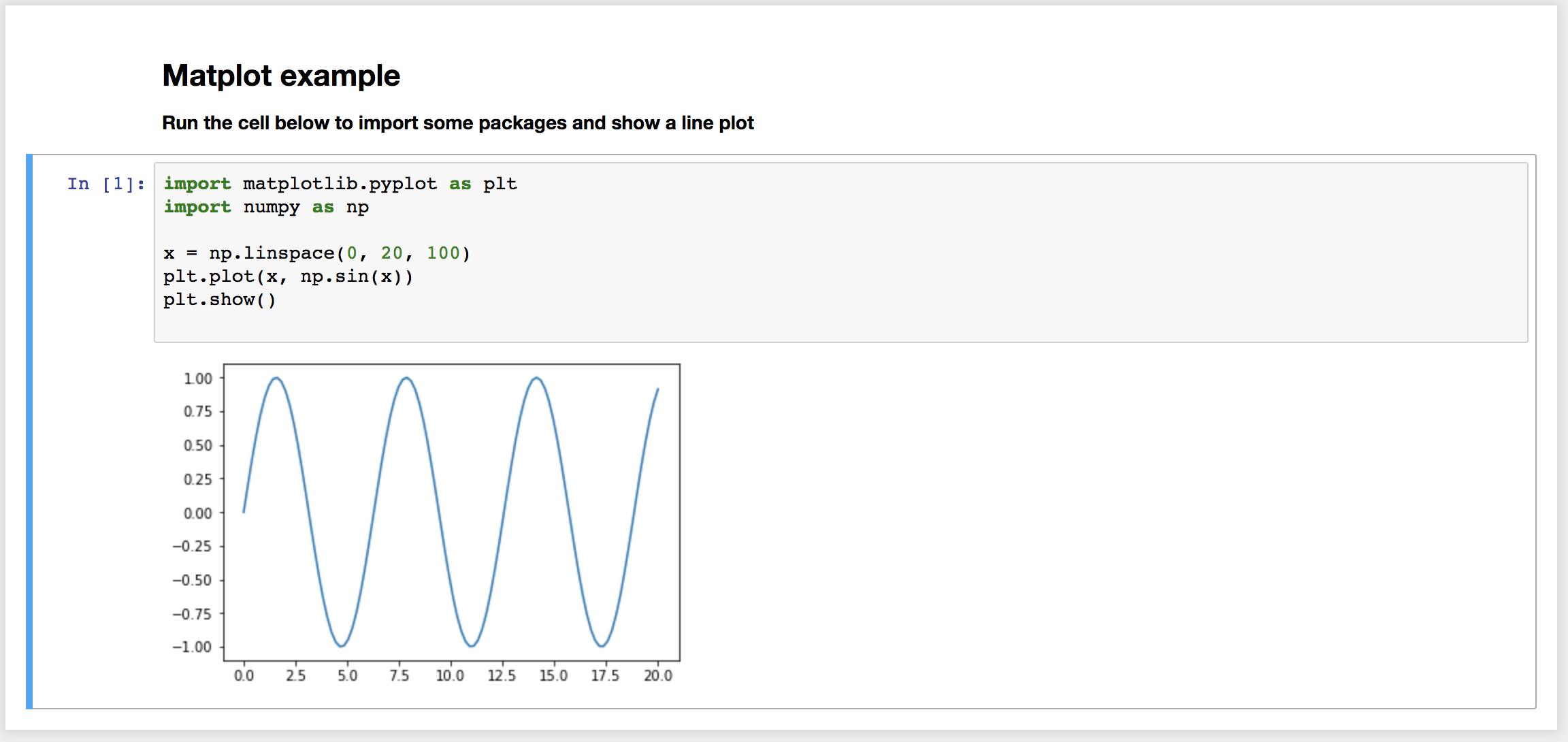
Task: Click the sine wave plot output
Action: pyautogui.click(x=452, y=512)
